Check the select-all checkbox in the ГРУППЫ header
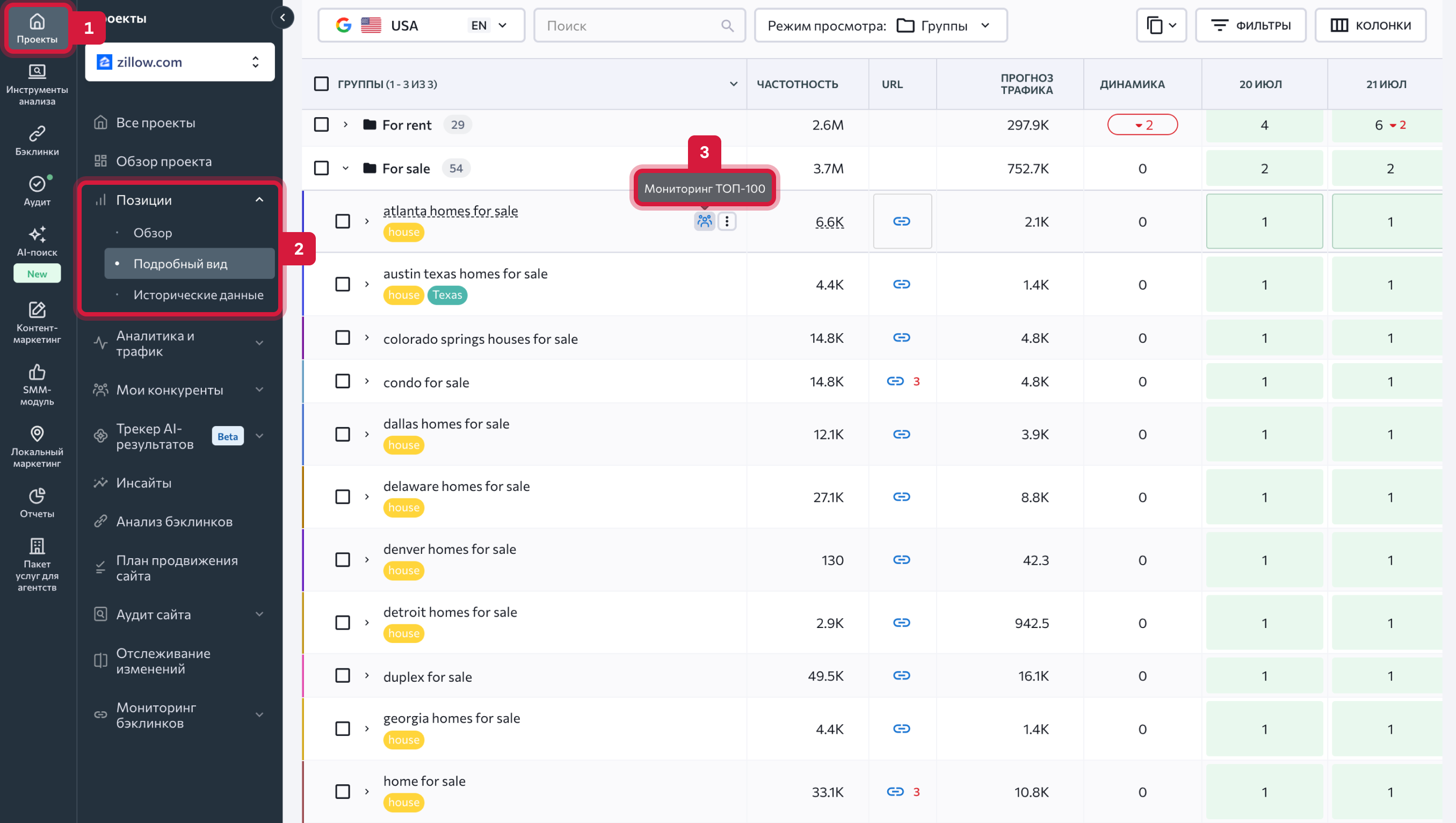Viewport: 1456px width, 823px height. click(x=321, y=83)
